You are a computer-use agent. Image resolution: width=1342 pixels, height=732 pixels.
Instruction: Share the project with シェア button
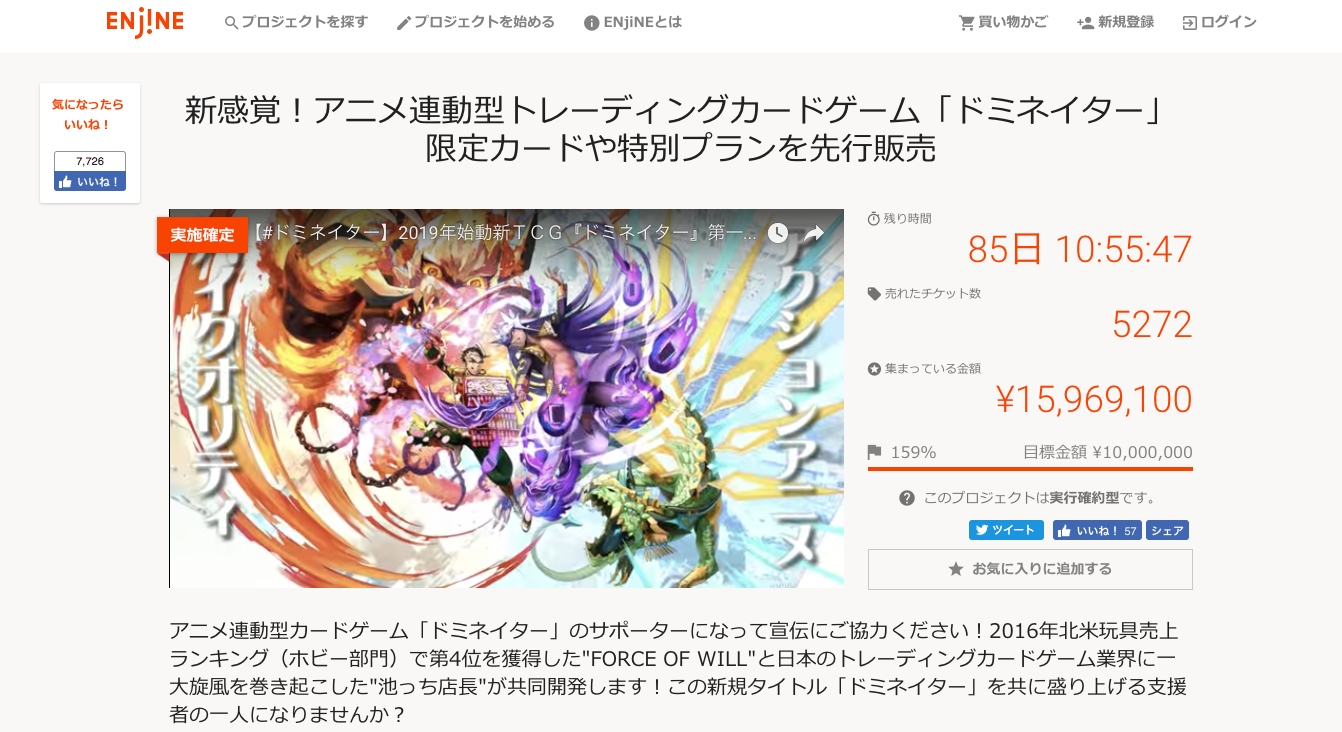click(x=1167, y=530)
